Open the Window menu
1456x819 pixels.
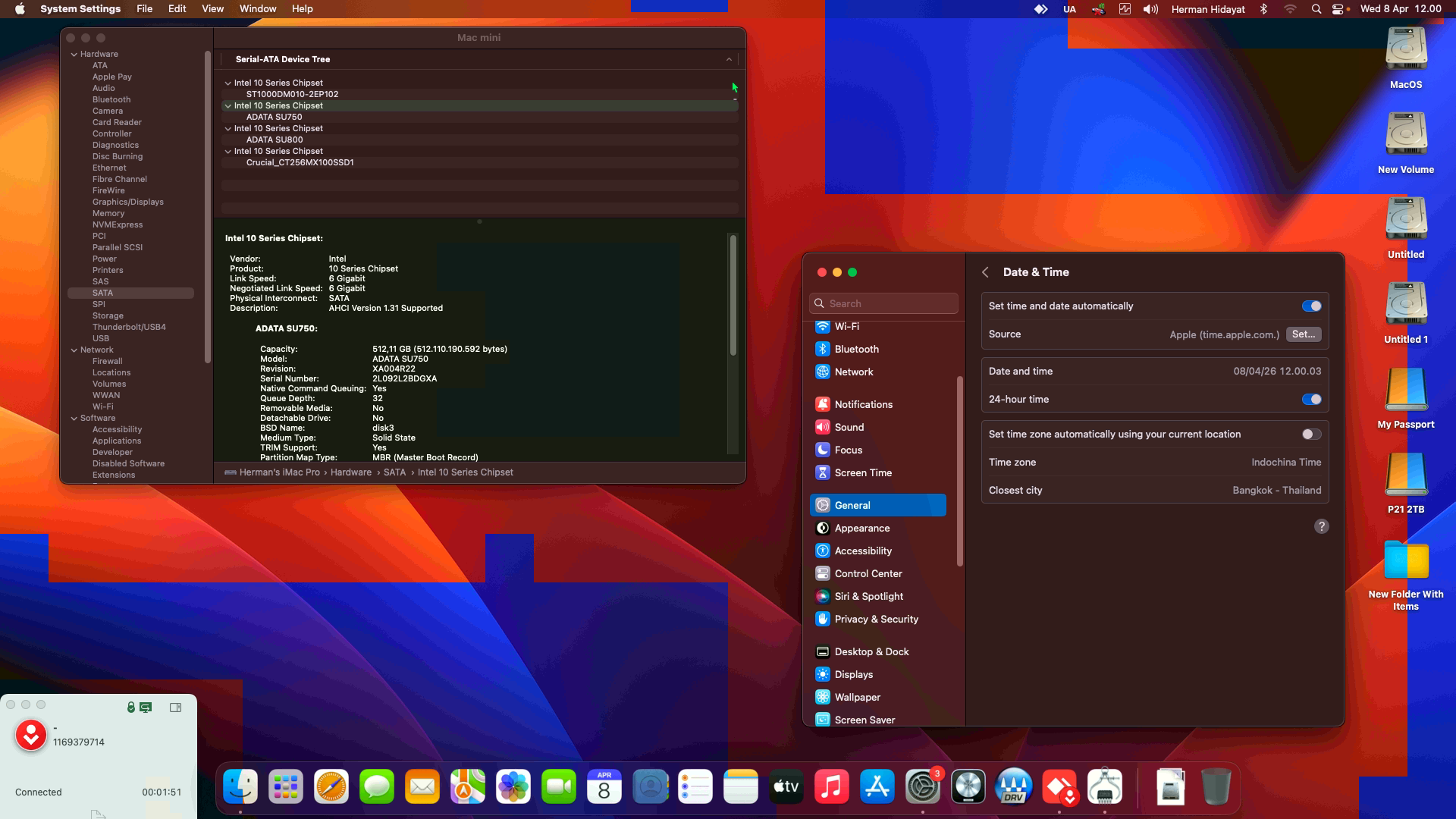click(258, 9)
